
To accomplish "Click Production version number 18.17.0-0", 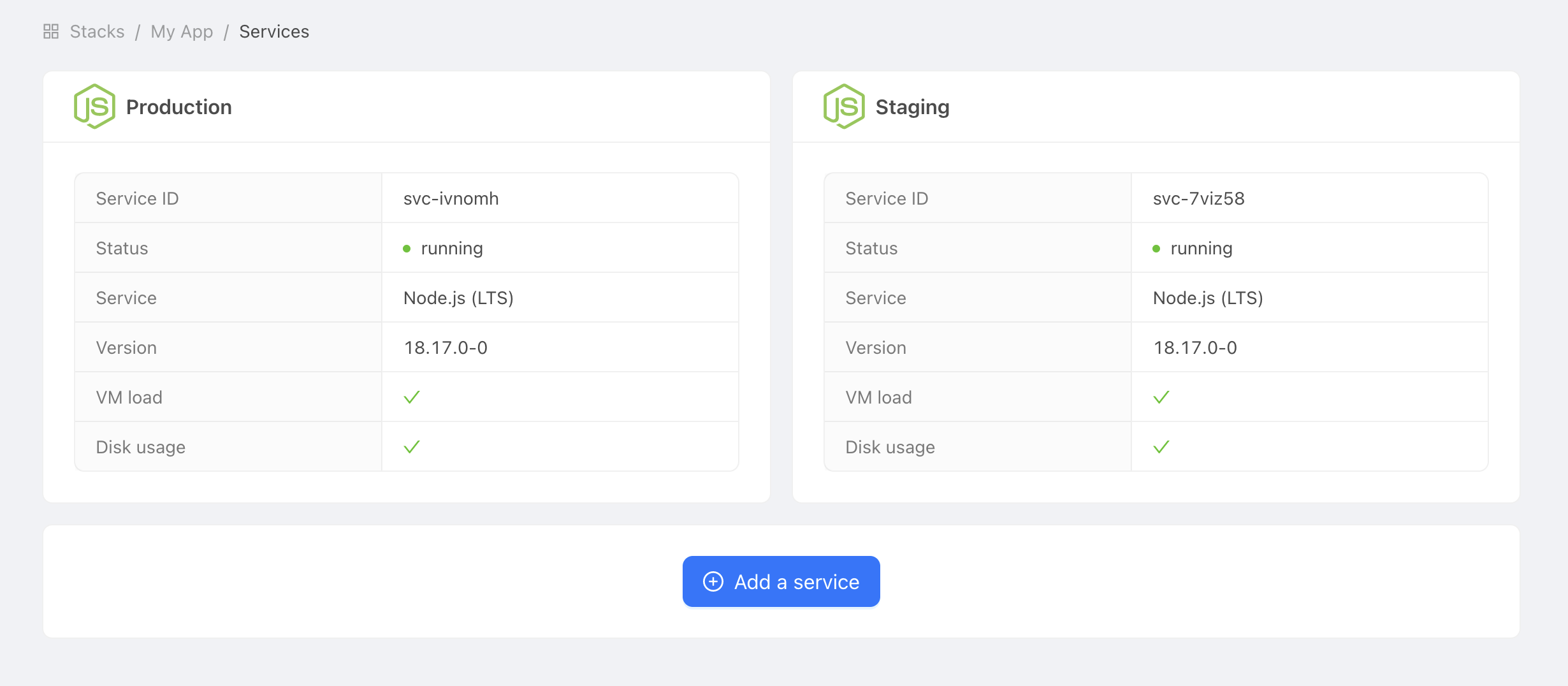I will pyautogui.click(x=446, y=347).
